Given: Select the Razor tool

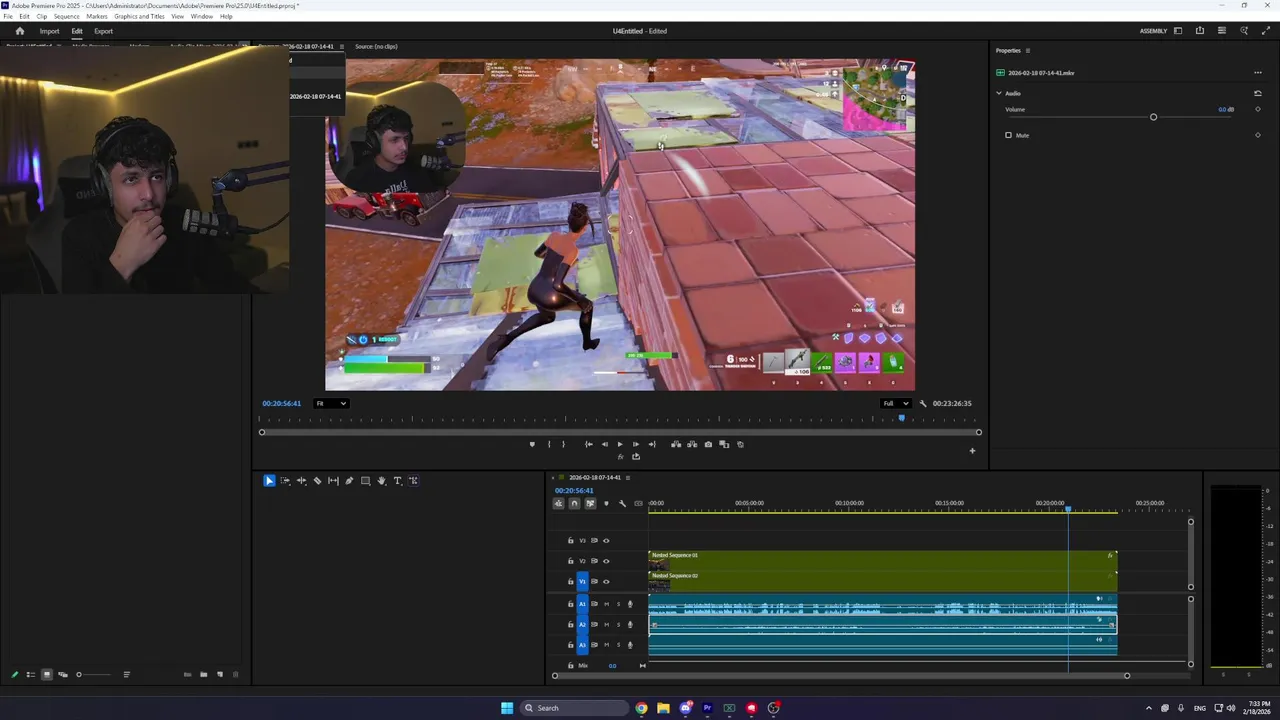Looking at the screenshot, I should pyautogui.click(x=317, y=481).
